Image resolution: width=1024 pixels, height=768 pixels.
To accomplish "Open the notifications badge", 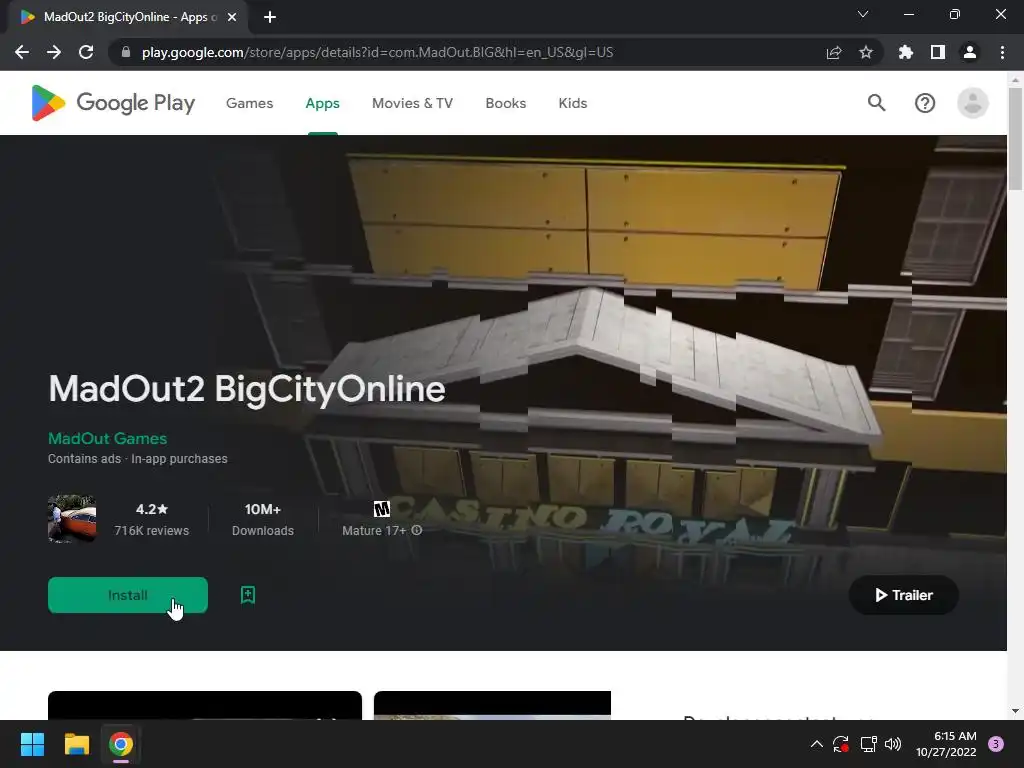I will pos(996,744).
